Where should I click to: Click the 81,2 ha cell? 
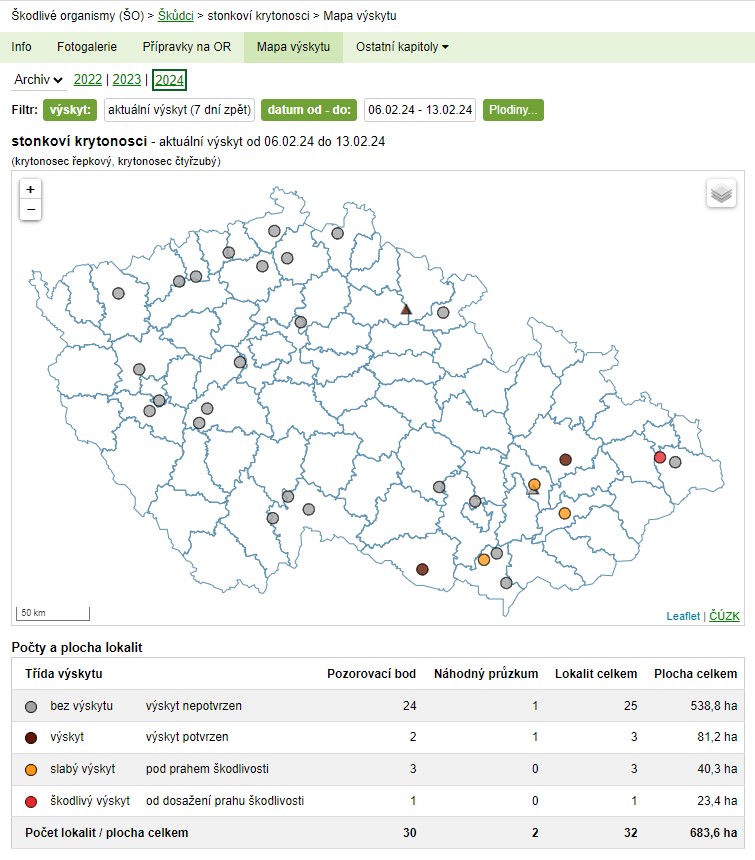click(717, 737)
